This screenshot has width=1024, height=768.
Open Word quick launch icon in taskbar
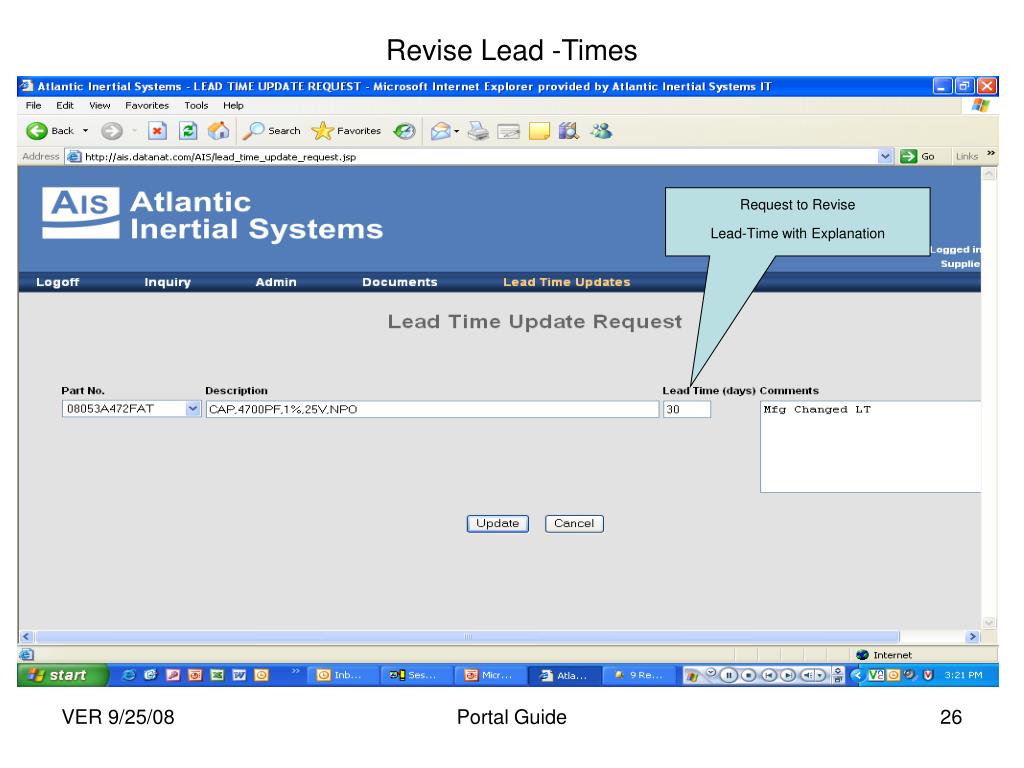[239, 675]
